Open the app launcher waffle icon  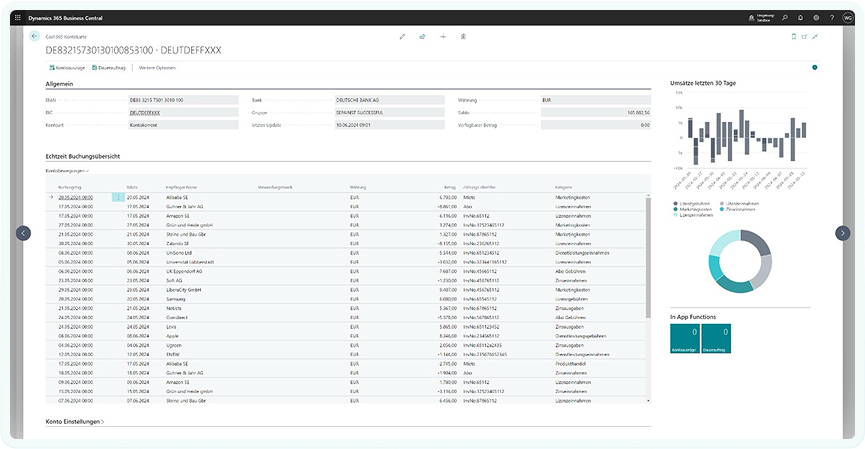(x=18, y=18)
